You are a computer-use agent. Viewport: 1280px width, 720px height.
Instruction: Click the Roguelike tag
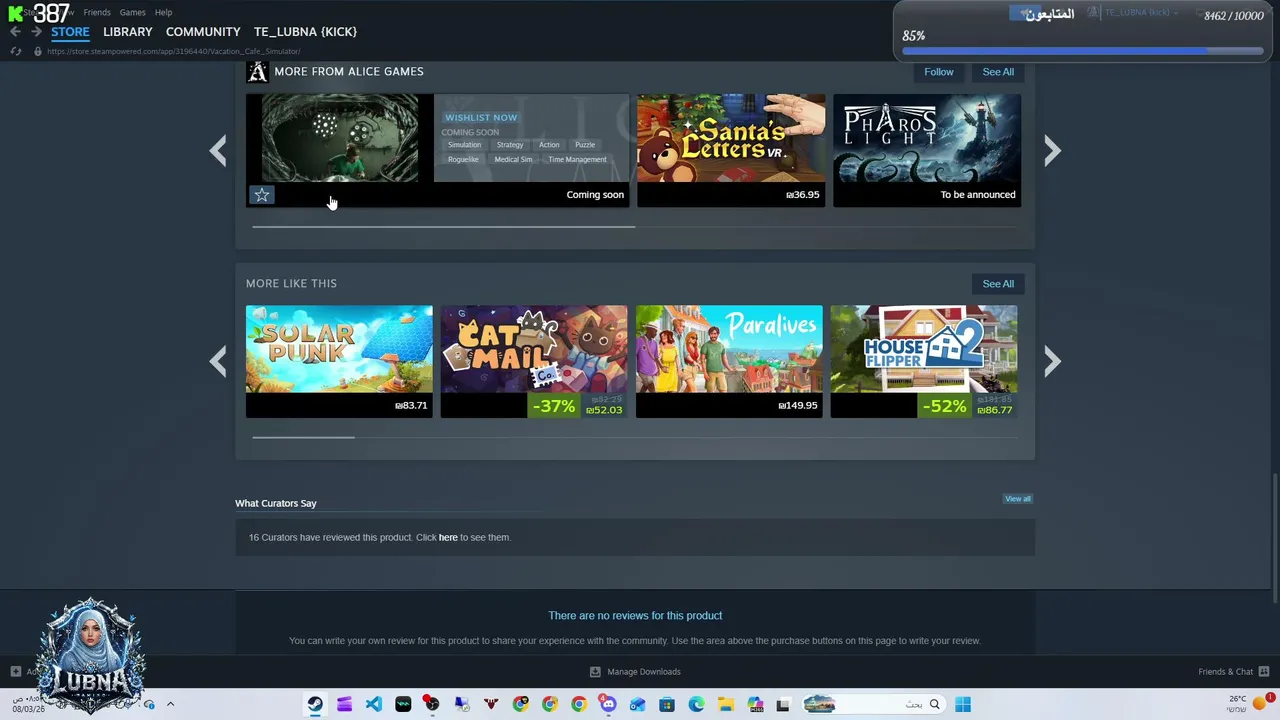click(x=463, y=160)
